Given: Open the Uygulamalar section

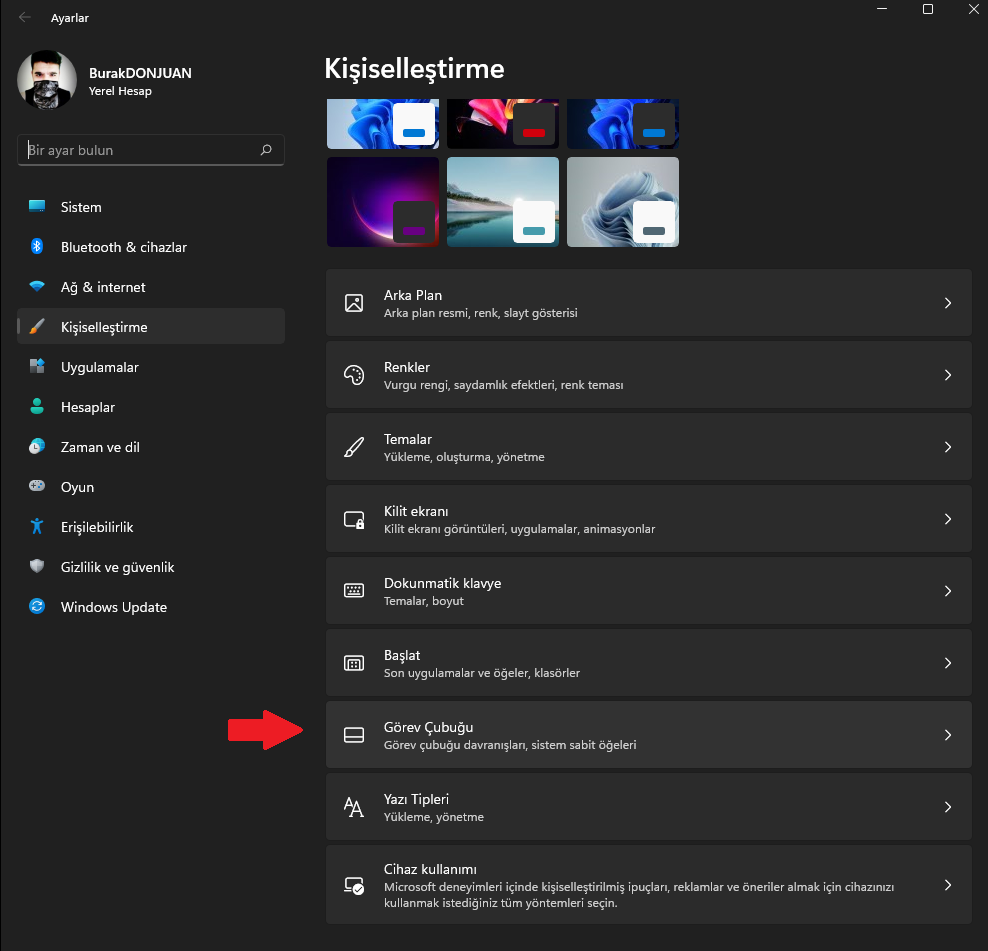Looking at the screenshot, I should pos(99,367).
